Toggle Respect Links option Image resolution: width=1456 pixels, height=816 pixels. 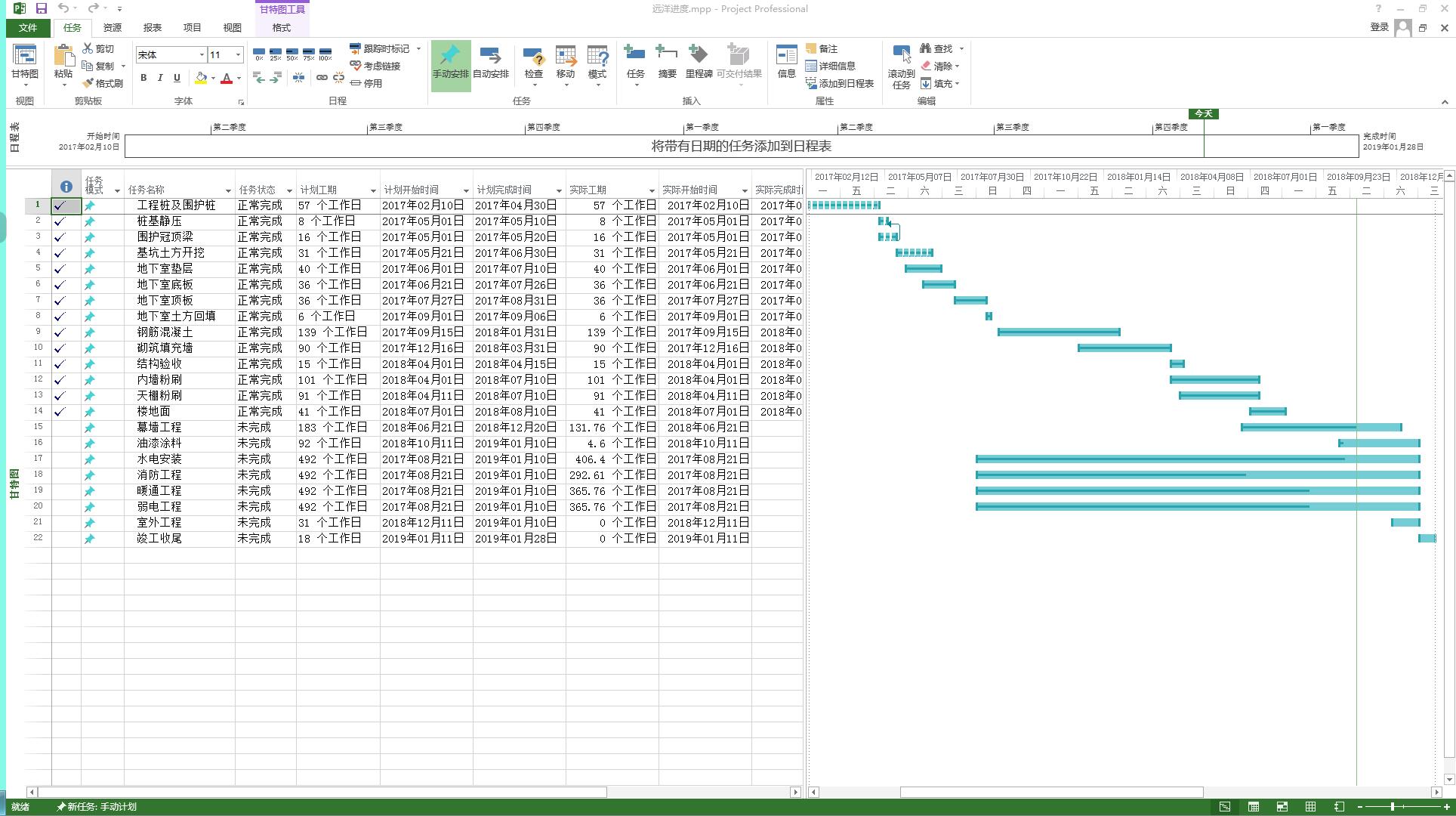point(375,66)
